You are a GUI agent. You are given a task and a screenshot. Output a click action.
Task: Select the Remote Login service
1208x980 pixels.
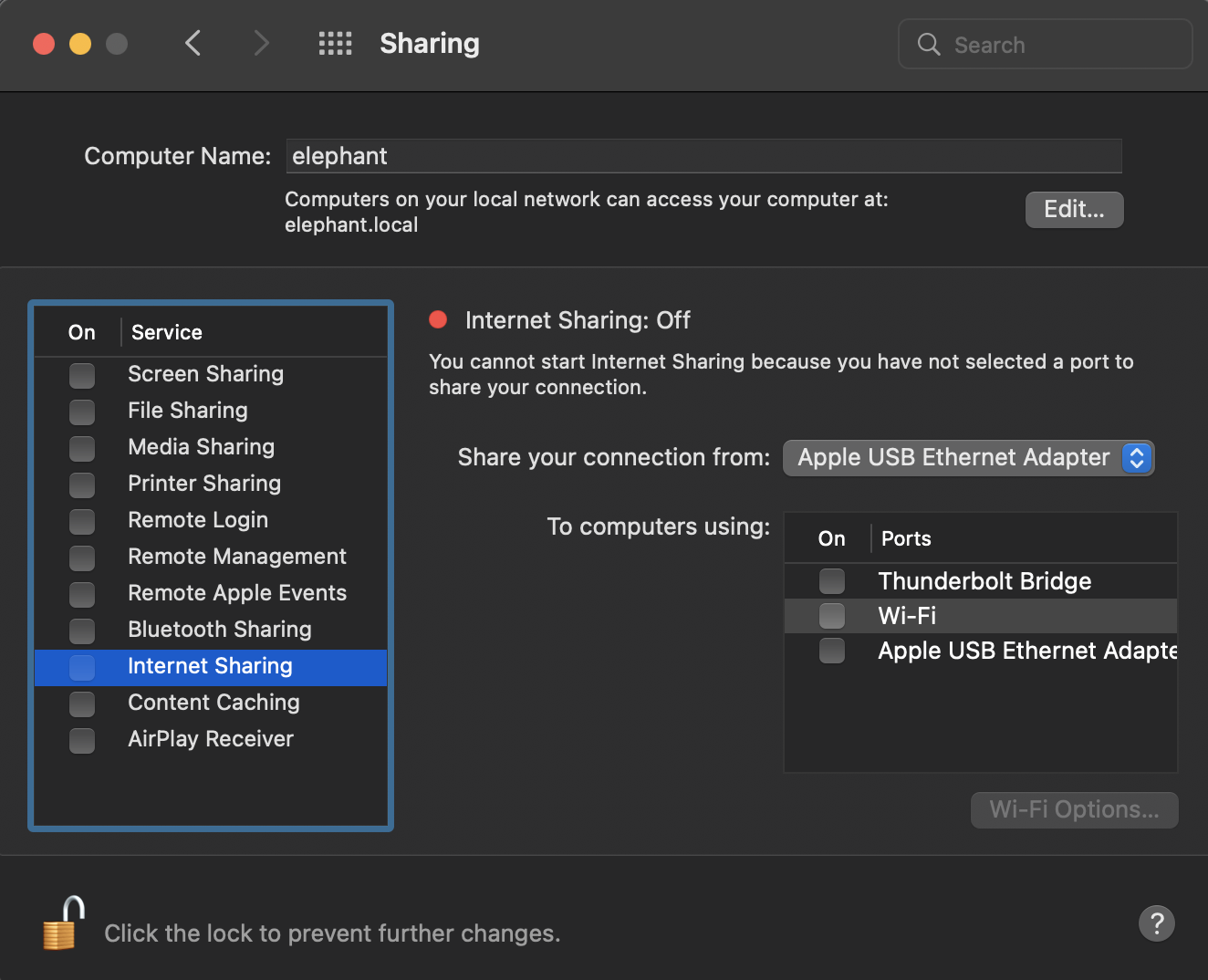[x=198, y=520]
